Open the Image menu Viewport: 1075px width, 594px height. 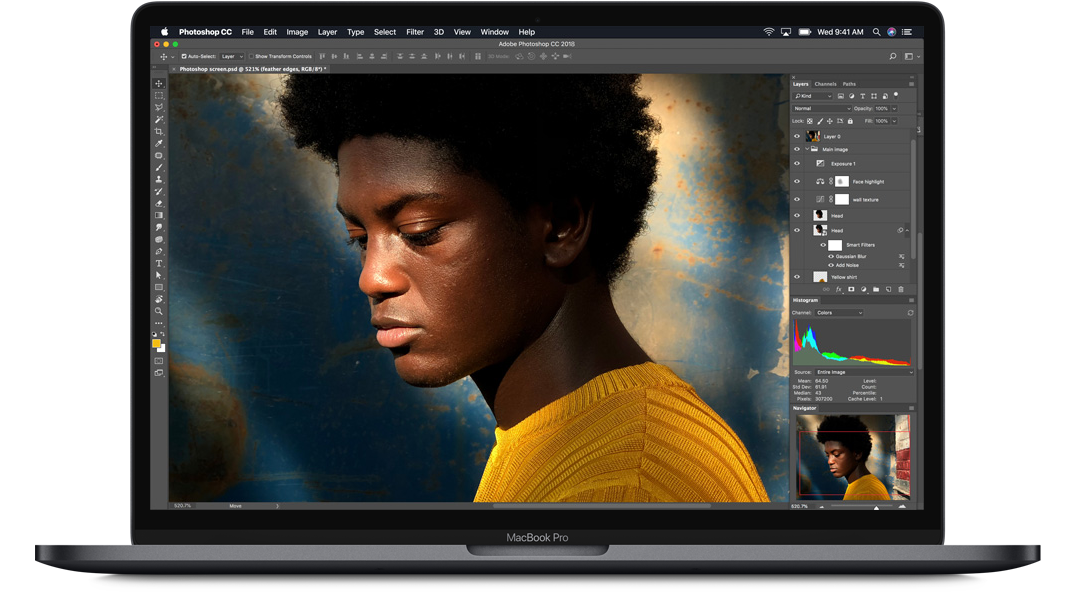(297, 32)
